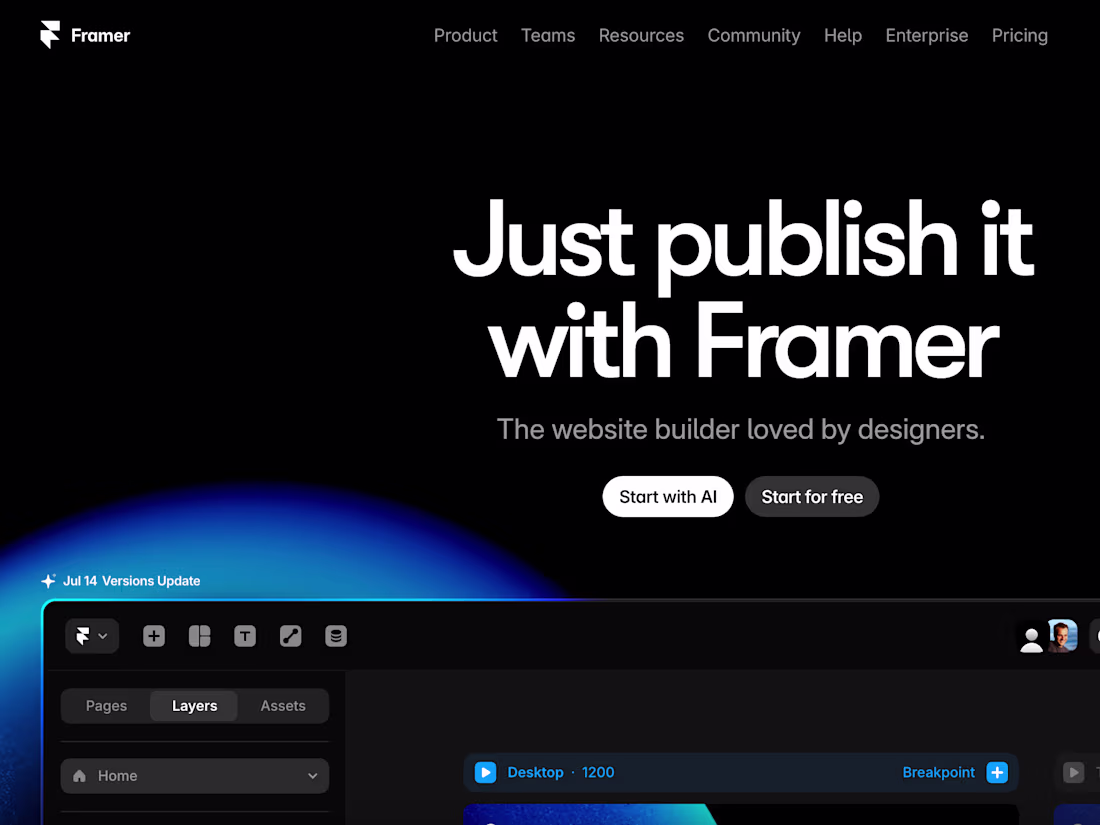Expand the Home page dropdown
This screenshot has height=825, width=1100.
(x=313, y=776)
